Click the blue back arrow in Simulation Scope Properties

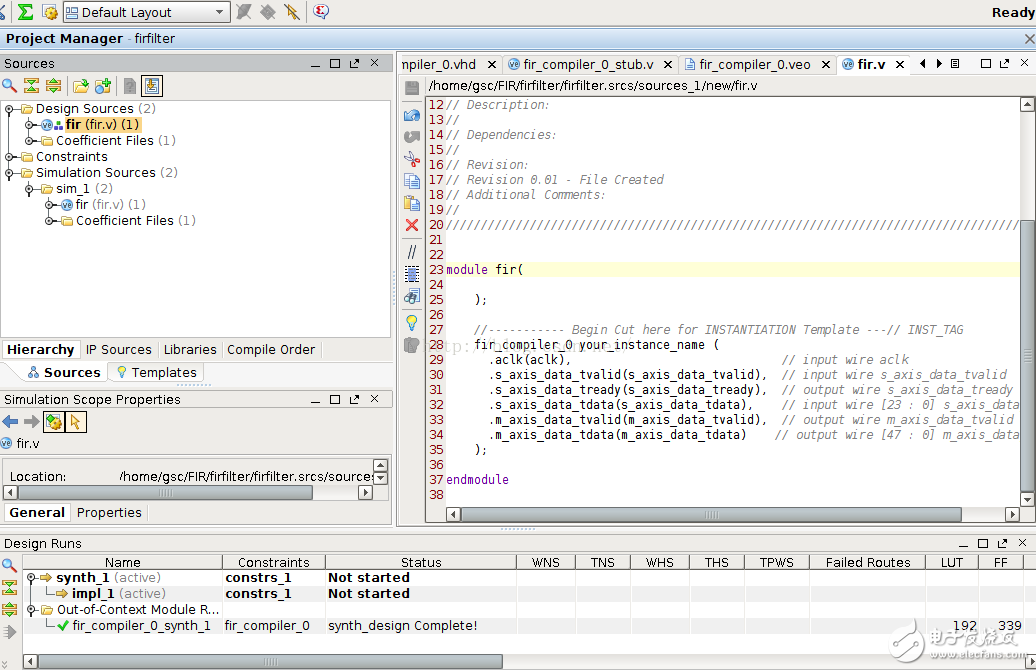(10, 422)
